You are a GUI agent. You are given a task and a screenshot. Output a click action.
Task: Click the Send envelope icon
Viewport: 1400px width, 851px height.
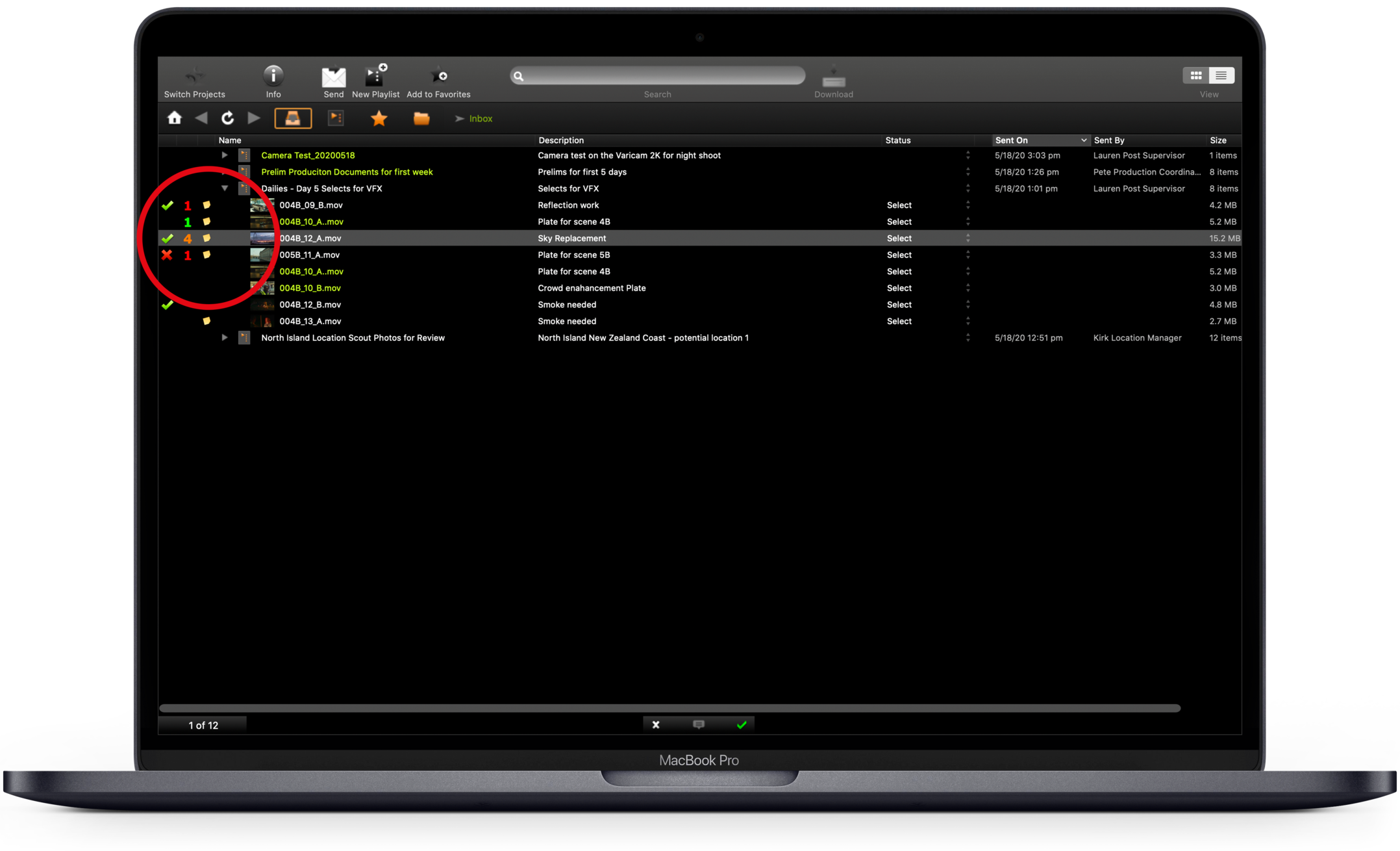(333, 77)
